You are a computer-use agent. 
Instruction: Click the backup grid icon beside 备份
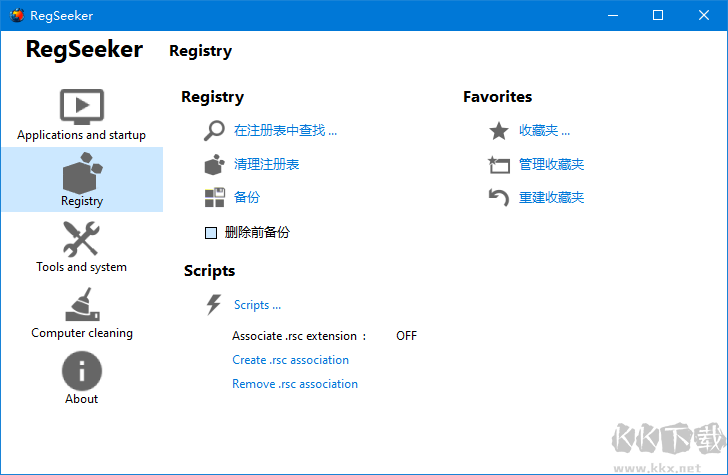coord(214,197)
